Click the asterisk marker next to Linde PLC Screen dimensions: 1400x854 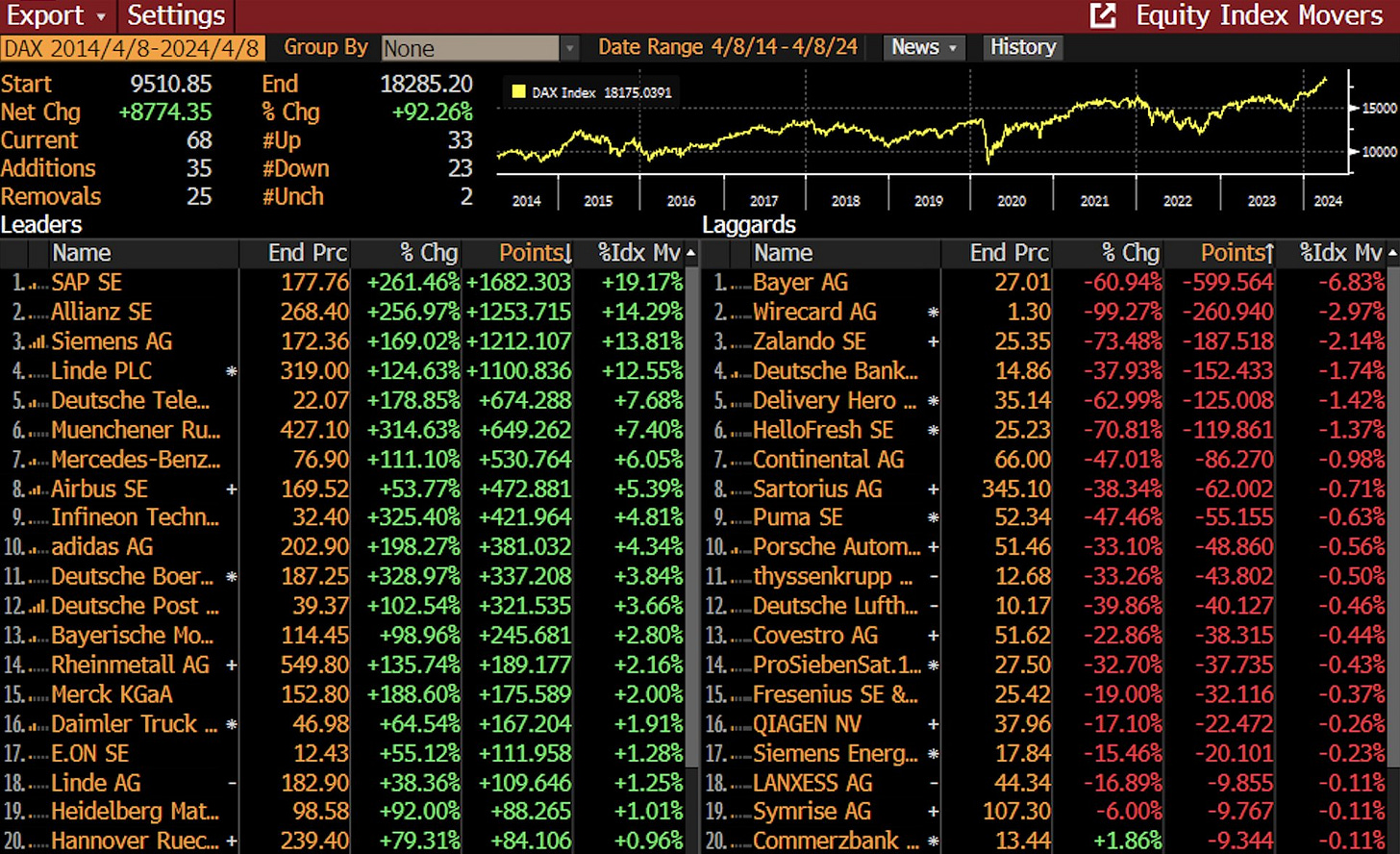point(231,371)
